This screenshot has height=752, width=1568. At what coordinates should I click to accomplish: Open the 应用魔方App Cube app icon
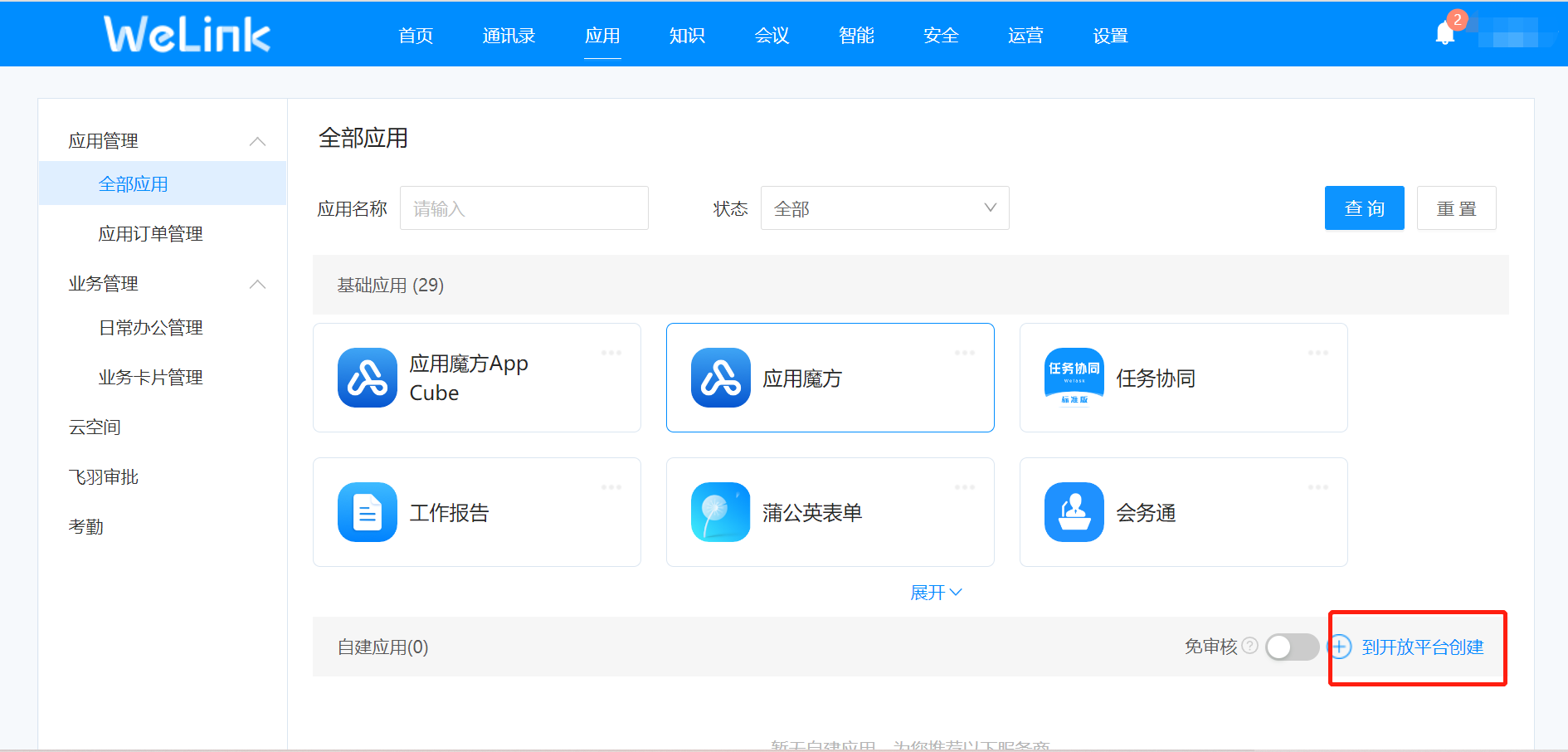(367, 378)
